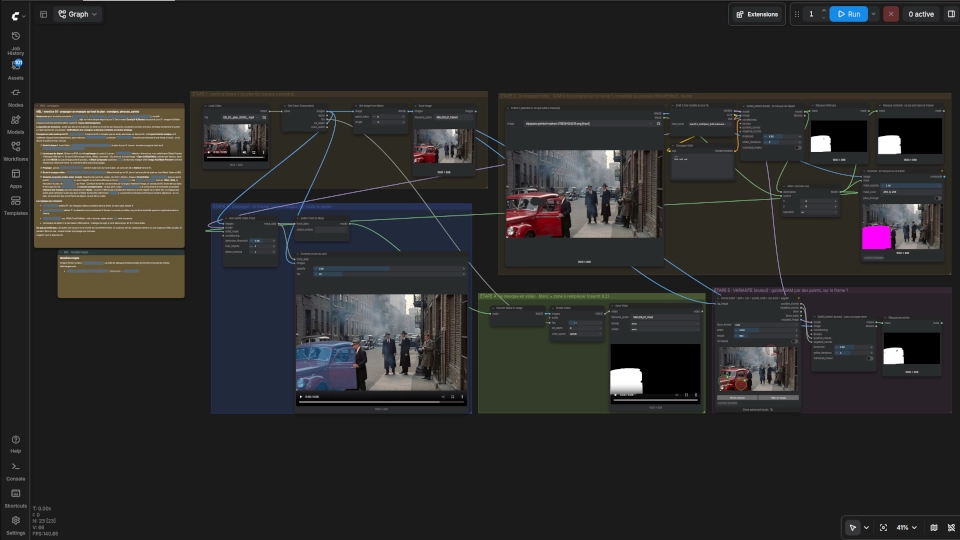The width and height of the screenshot is (960, 540).
Task: Open the Workflows panel
Action: [x=15, y=151]
